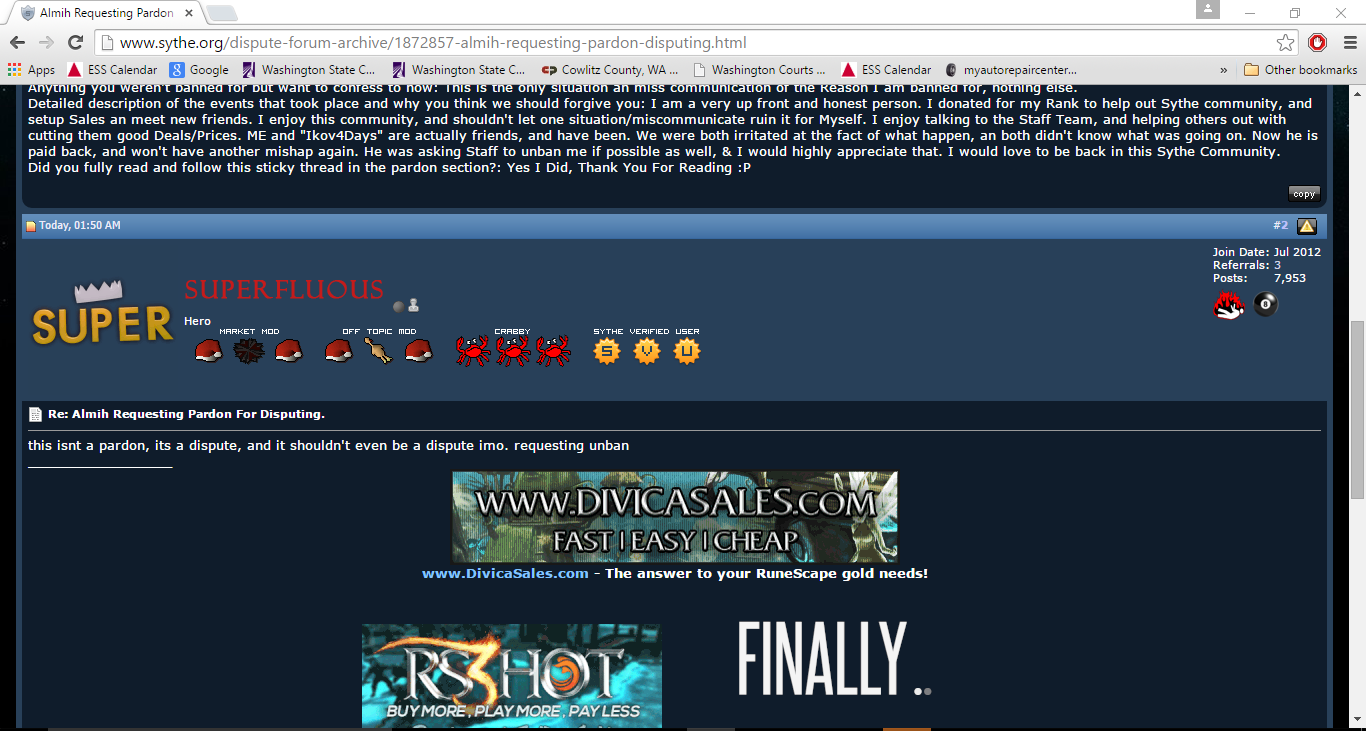1366x731 pixels.
Task: Open the Cowlitz County, WA bookmark
Action: pos(610,70)
